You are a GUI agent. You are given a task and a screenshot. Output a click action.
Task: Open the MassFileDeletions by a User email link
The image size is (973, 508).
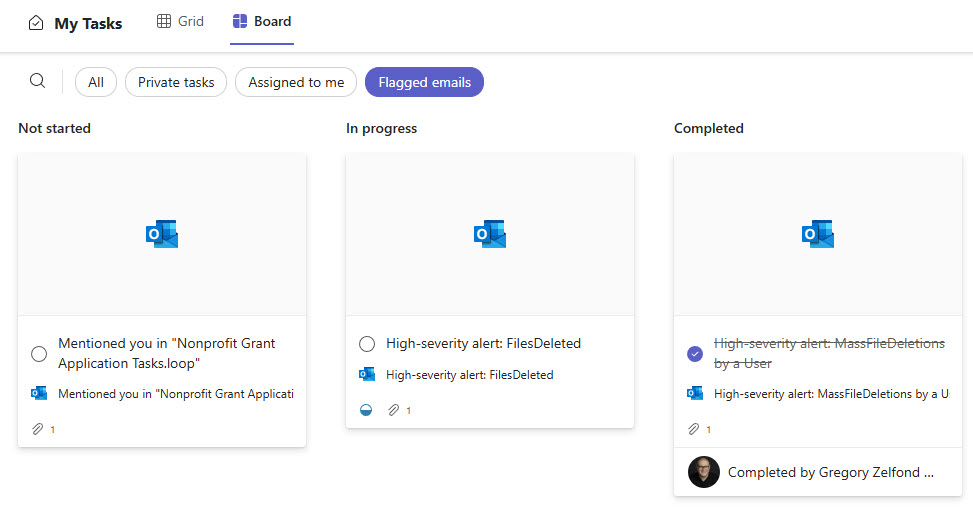click(x=831, y=394)
